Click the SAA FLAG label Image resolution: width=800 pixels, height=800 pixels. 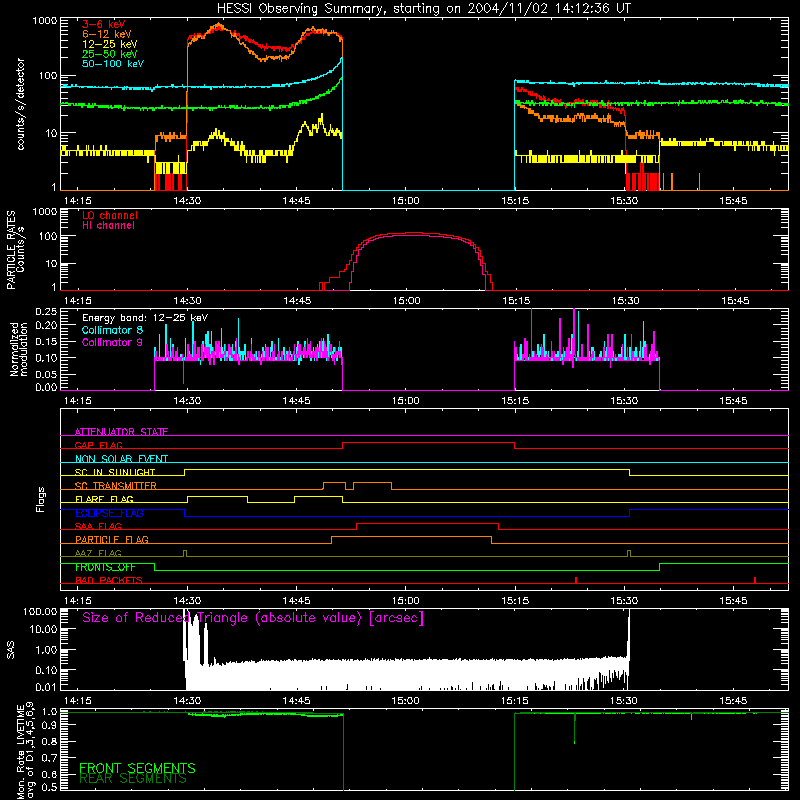click(98, 526)
